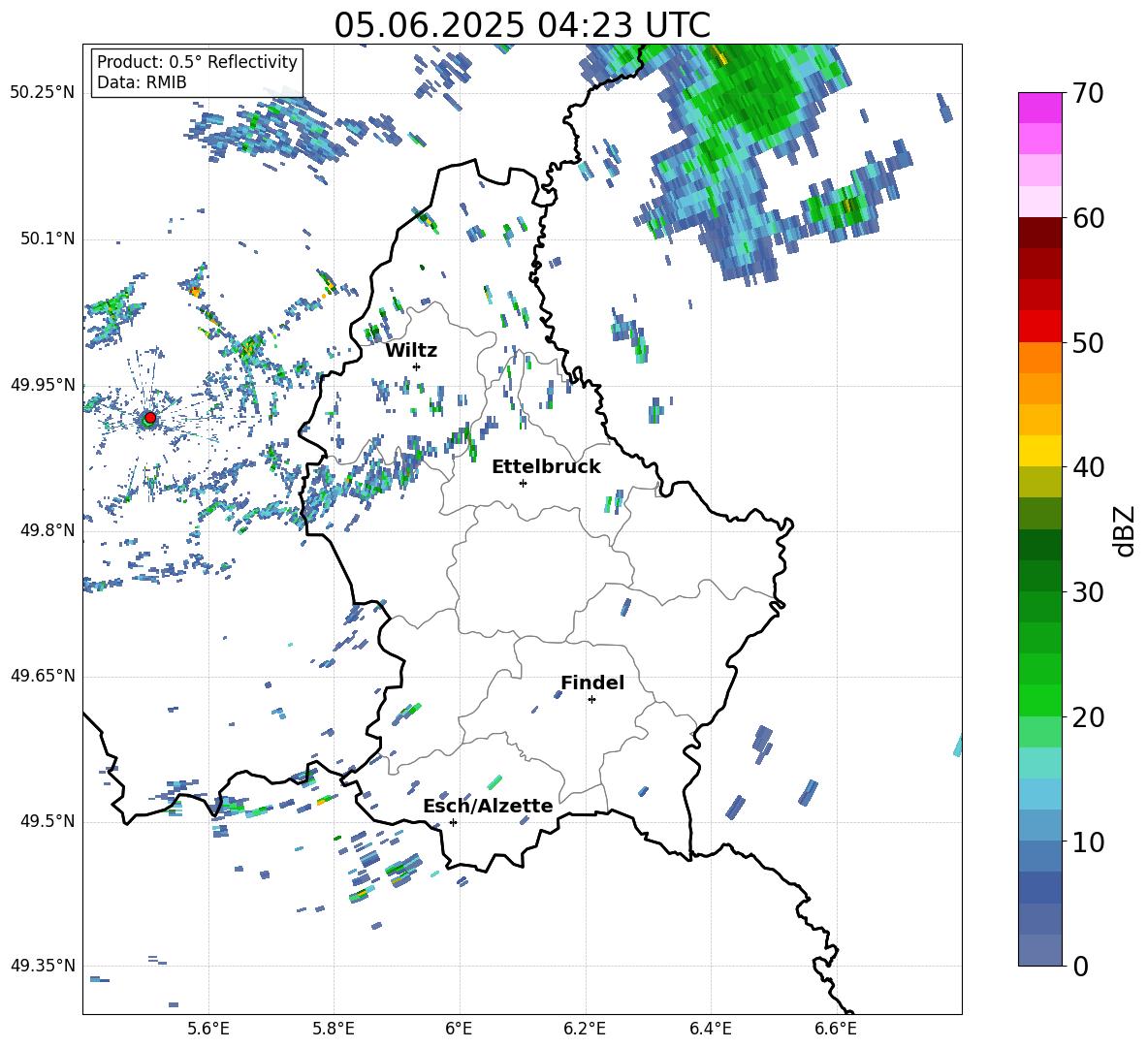Image resolution: width=1148 pixels, height=1048 pixels.
Task: Click the Wiltz station cross marker
Action: click(x=417, y=366)
